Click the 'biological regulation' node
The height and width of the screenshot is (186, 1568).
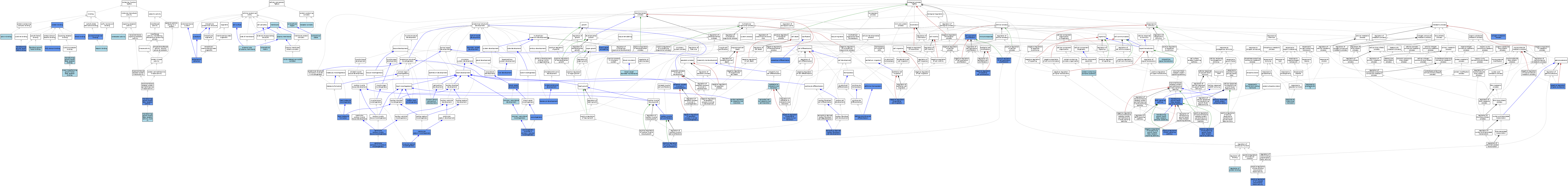(x=935, y=14)
